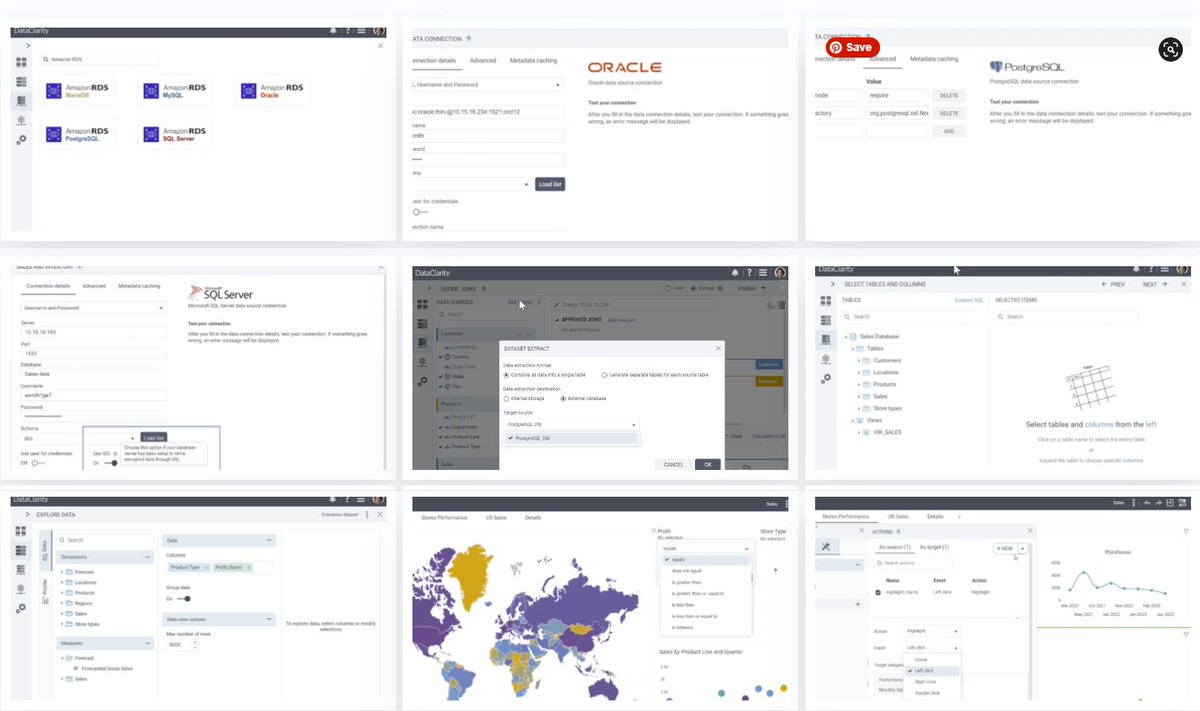Screen dimensions: 1200x711
Task: Toggle Ask user for credentials Off switch in SQL Server form
Action: point(38,463)
